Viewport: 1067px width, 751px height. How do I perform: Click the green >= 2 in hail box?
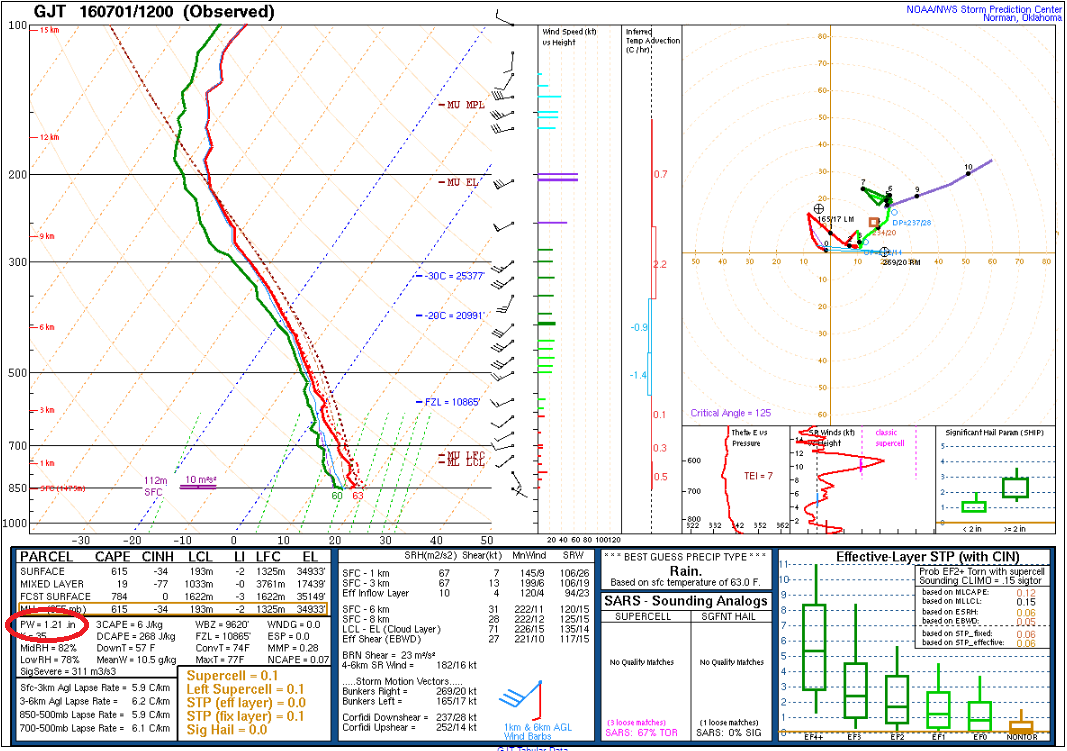[x=1015, y=487]
